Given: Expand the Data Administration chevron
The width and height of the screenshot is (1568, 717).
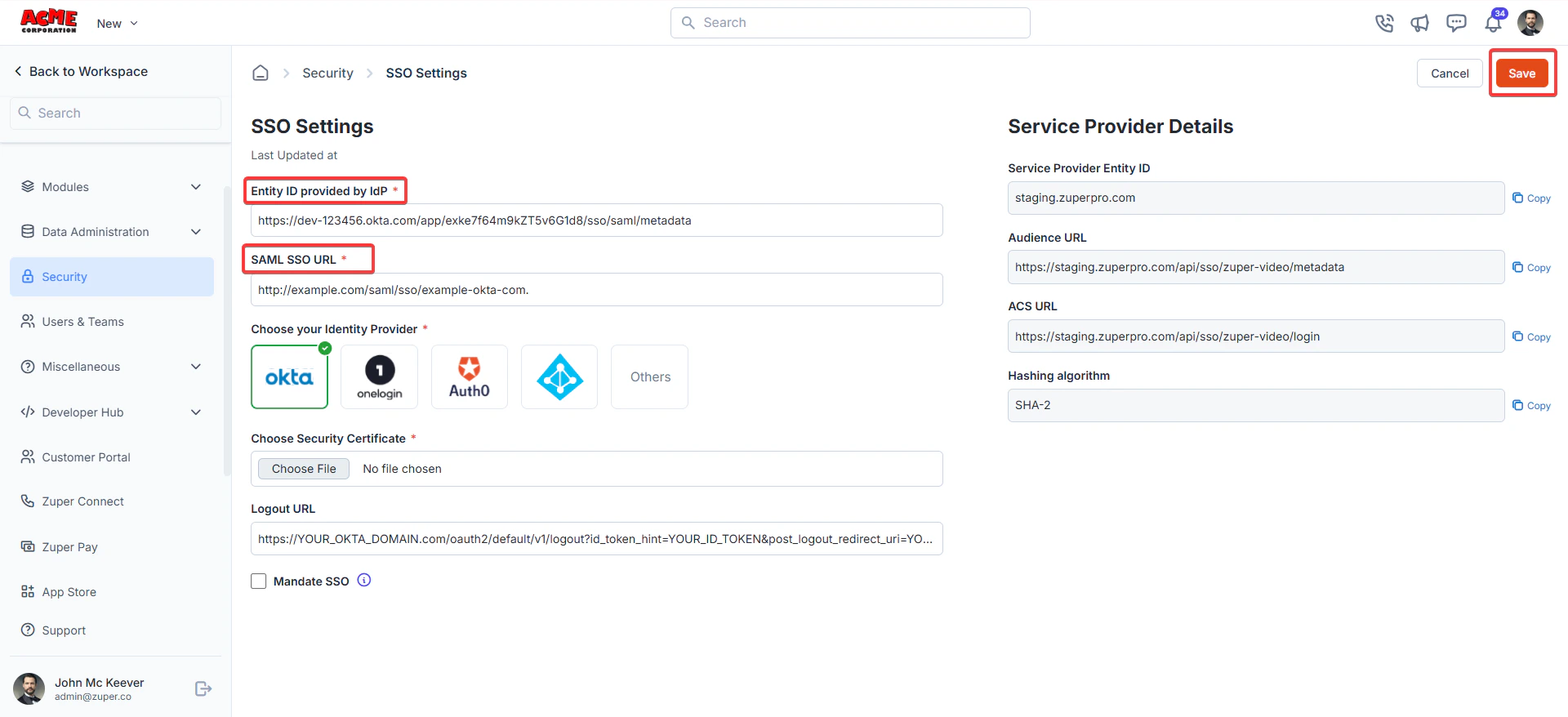Looking at the screenshot, I should (x=196, y=231).
